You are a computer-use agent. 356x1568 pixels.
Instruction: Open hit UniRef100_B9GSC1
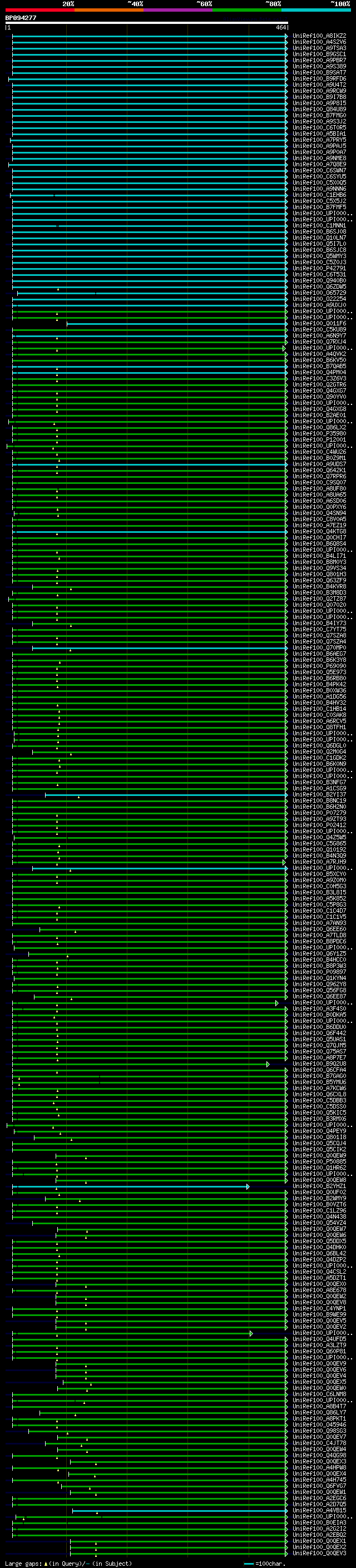pos(319,54)
